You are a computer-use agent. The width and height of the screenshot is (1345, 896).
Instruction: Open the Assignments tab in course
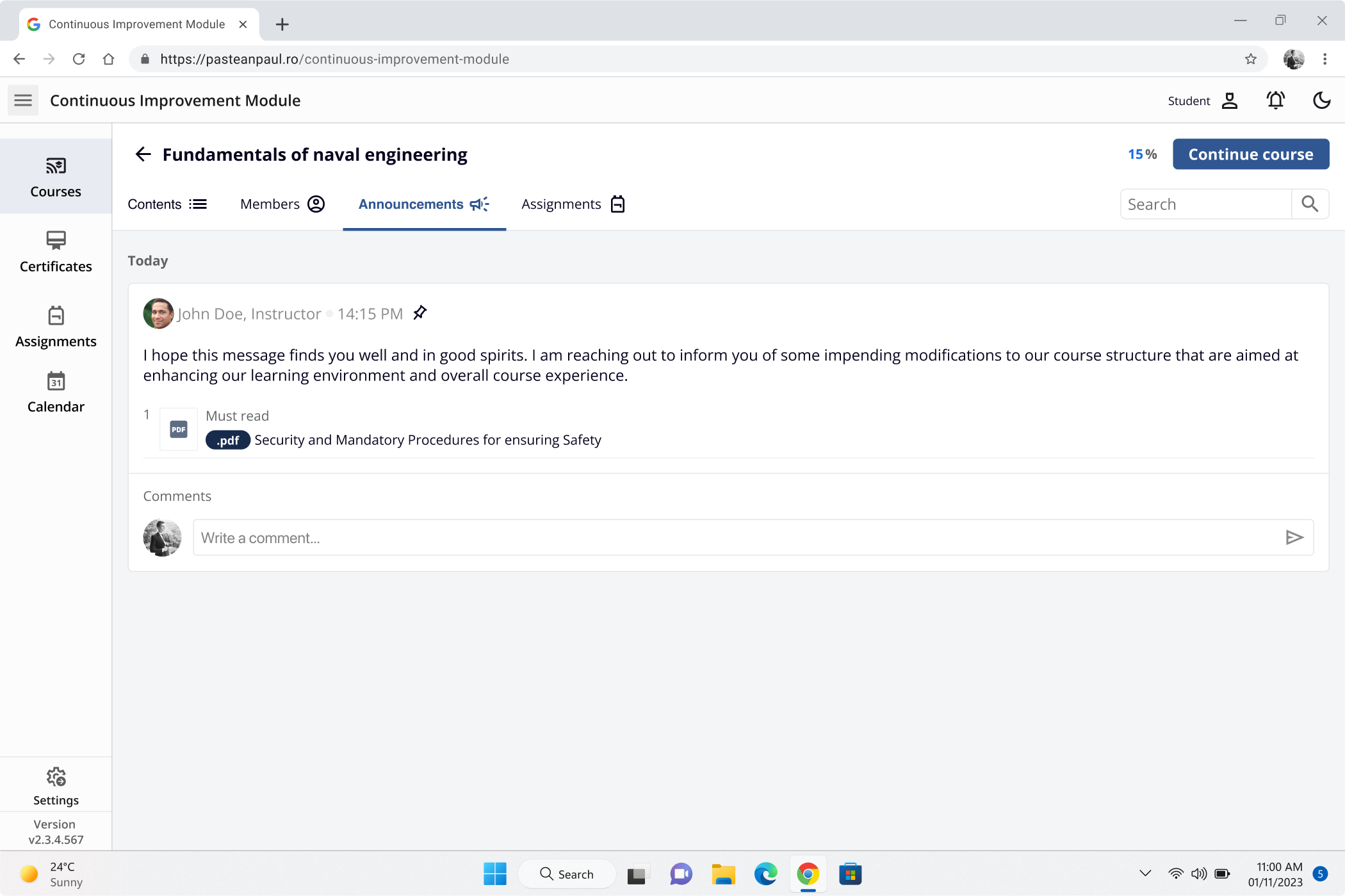click(573, 204)
